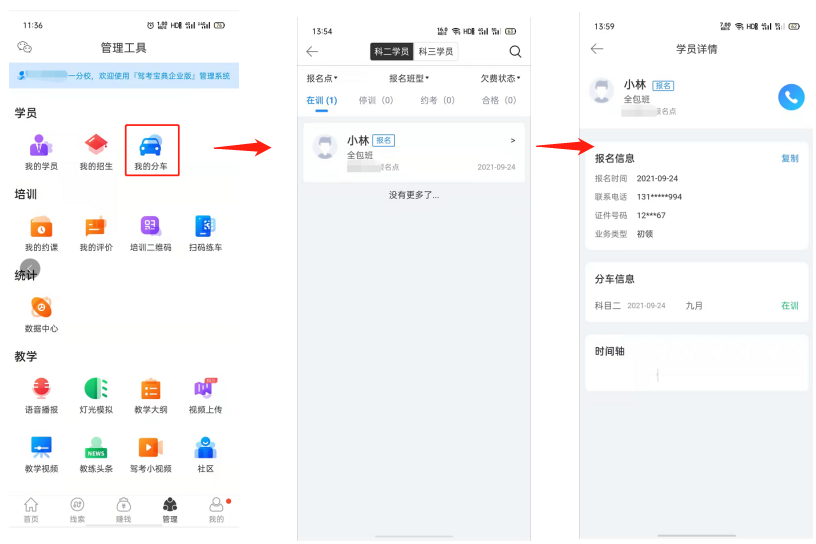Tap certificate number 12***67
Viewport: 816px width, 544px height.
pyautogui.click(x=651, y=216)
